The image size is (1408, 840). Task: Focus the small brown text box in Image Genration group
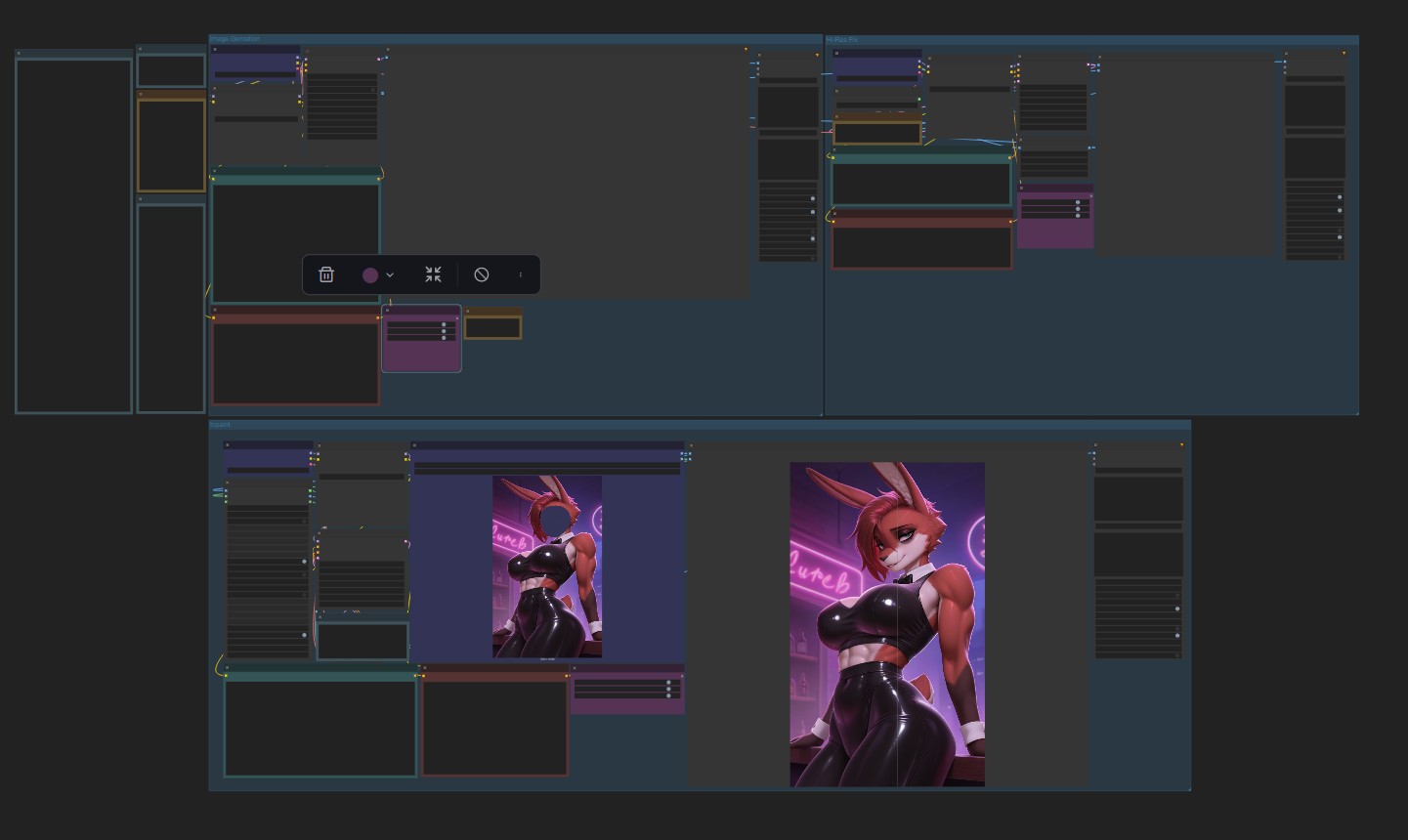pyautogui.click(x=492, y=327)
